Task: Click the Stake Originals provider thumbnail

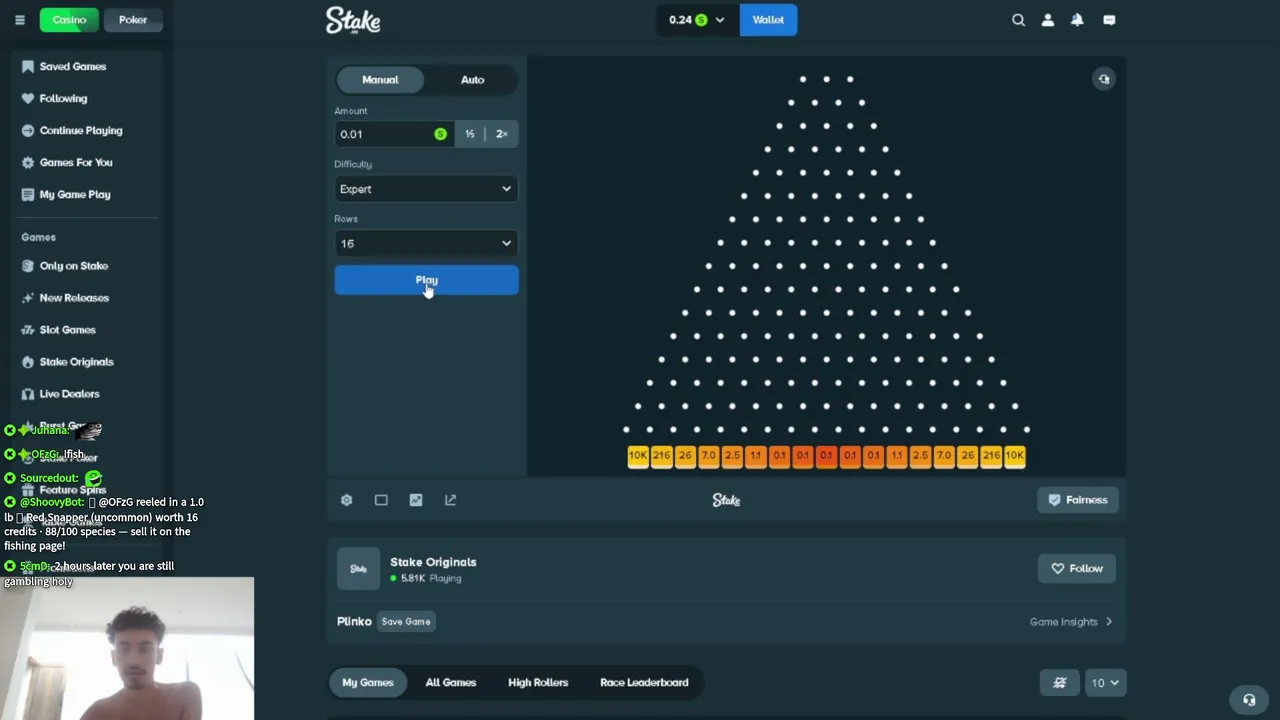Action: coord(358,569)
